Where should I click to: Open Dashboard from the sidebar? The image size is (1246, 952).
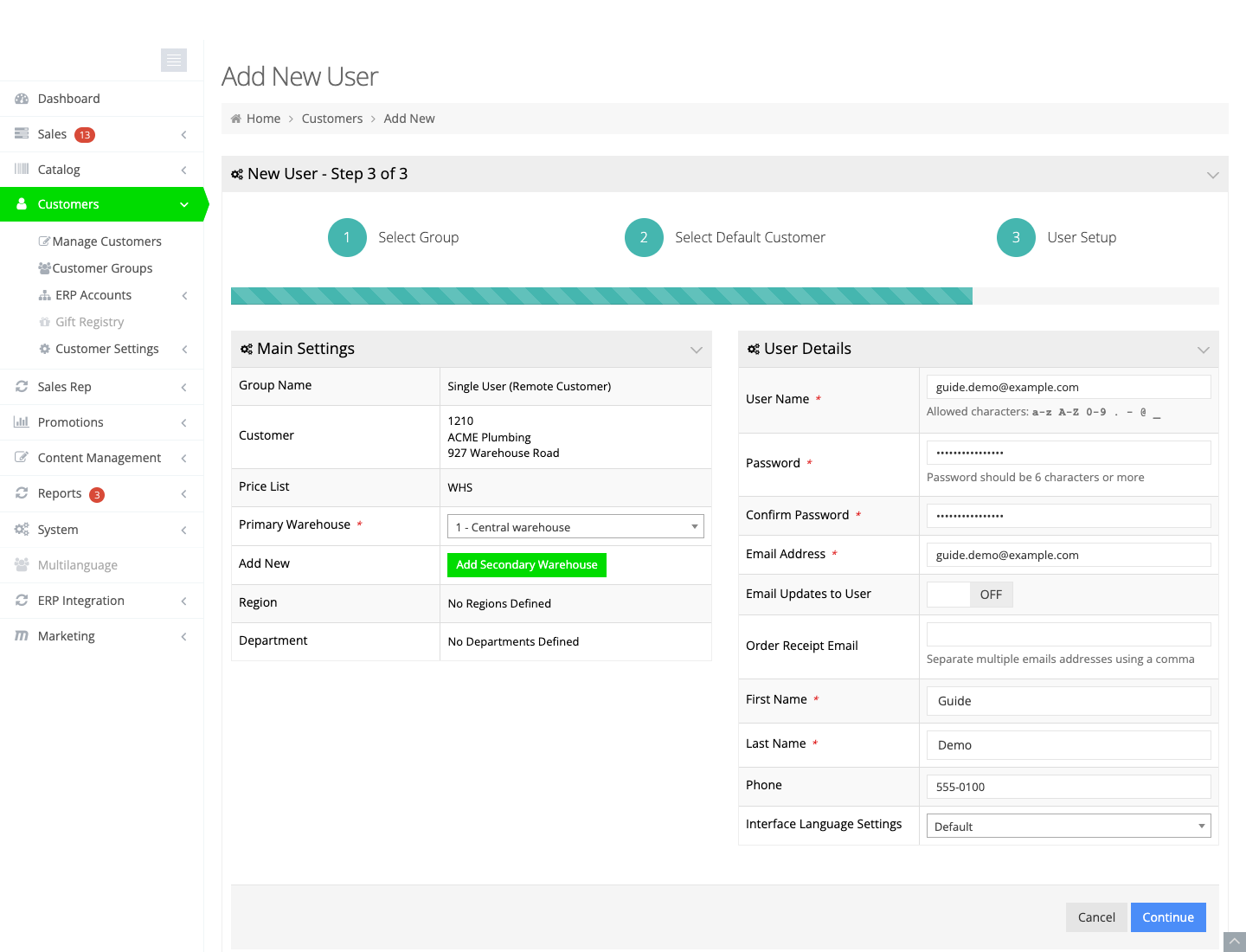tap(102, 99)
